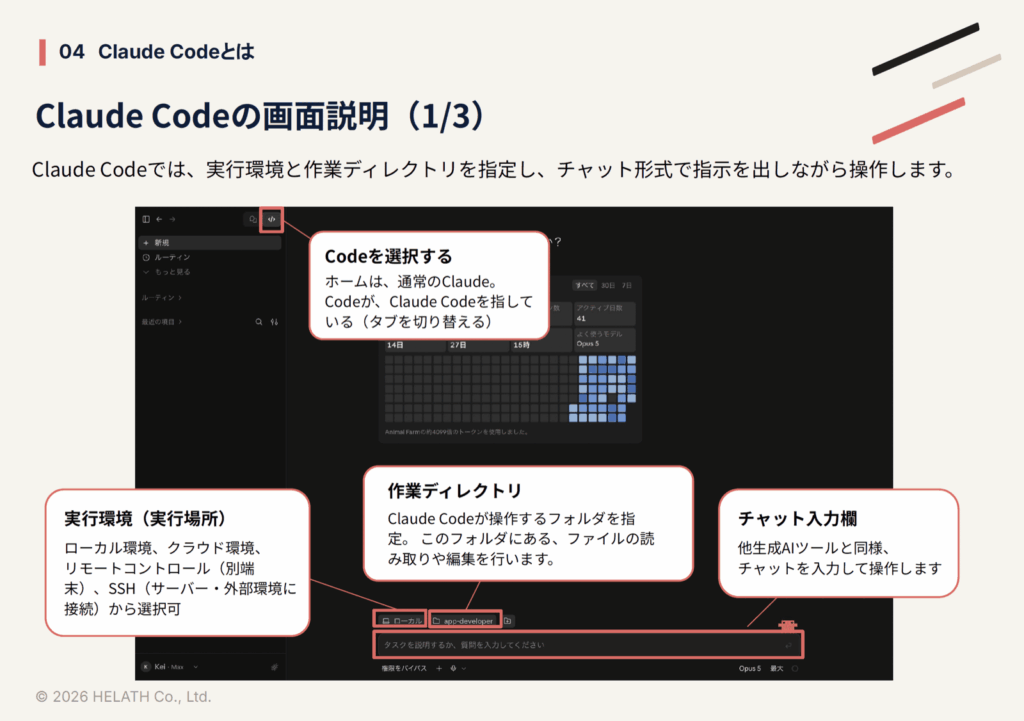
Task: Add attachment with the plus icon
Action: pos(439,669)
